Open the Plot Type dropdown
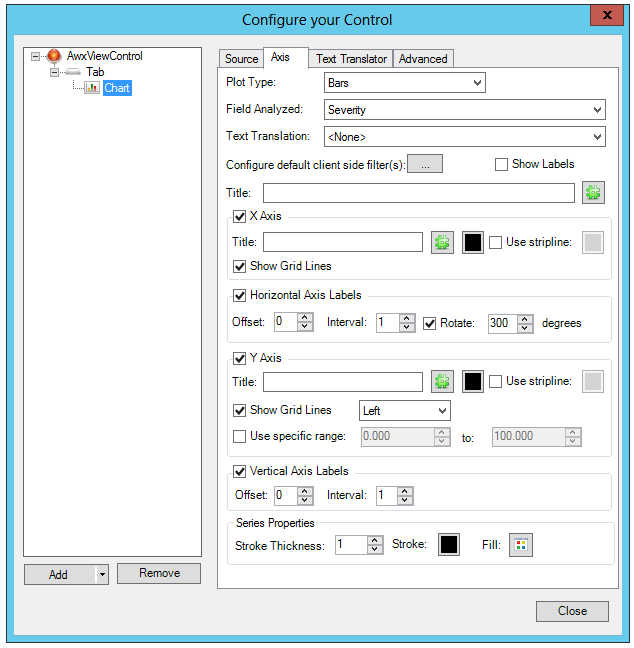This screenshot has width=634, height=648. (404, 83)
